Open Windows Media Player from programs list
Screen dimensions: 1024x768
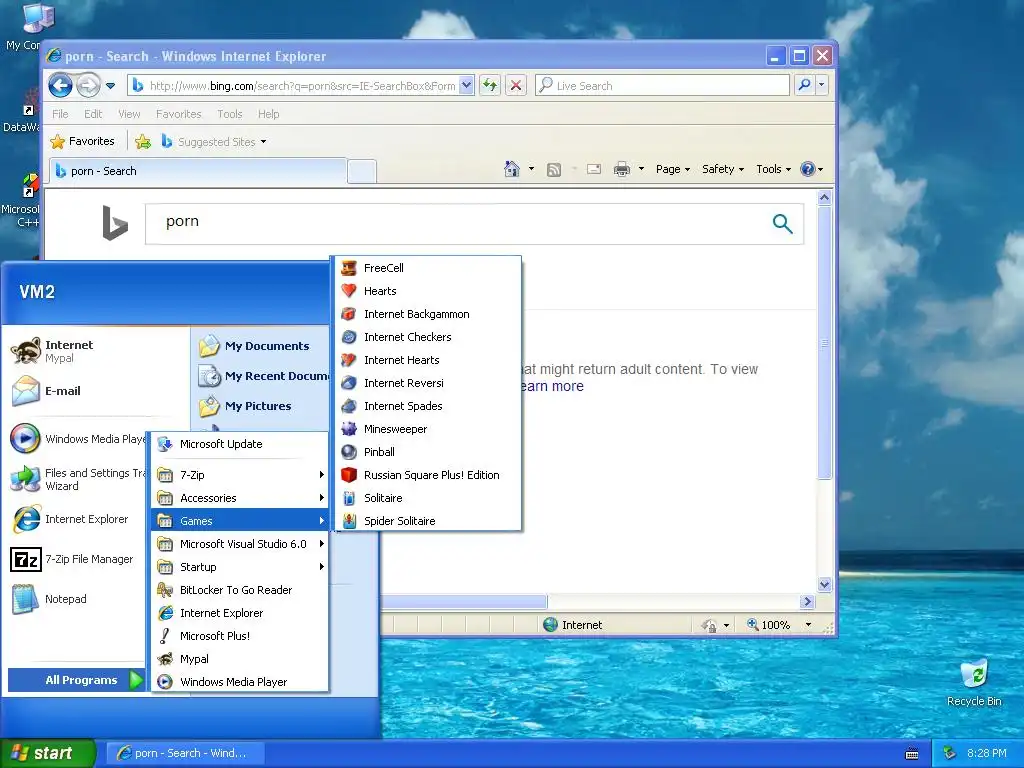pyautogui.click(x=240, y=682)
